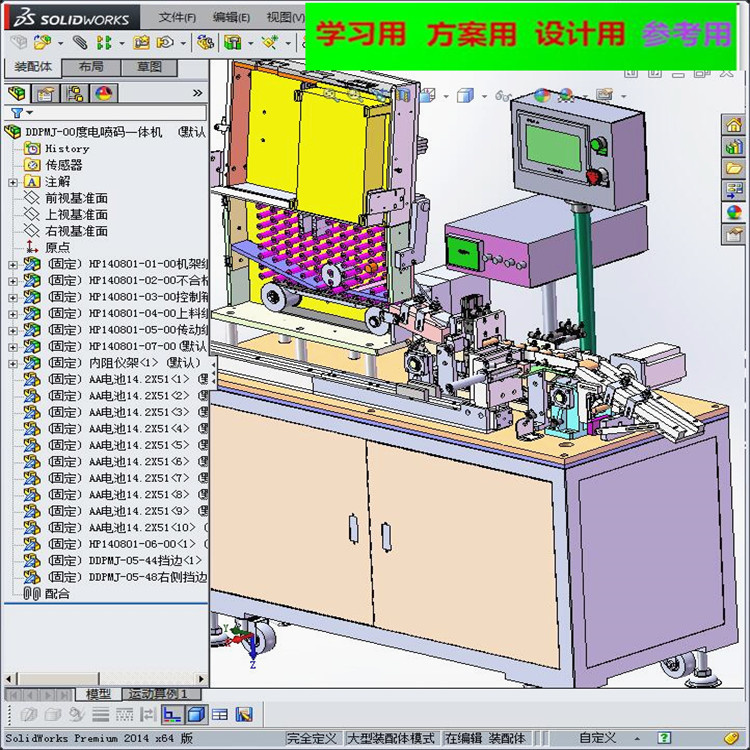This screenshot has width=750, height=750.
Task: Open the filter funnel dropdown arrow
Action: coord(30,113)
